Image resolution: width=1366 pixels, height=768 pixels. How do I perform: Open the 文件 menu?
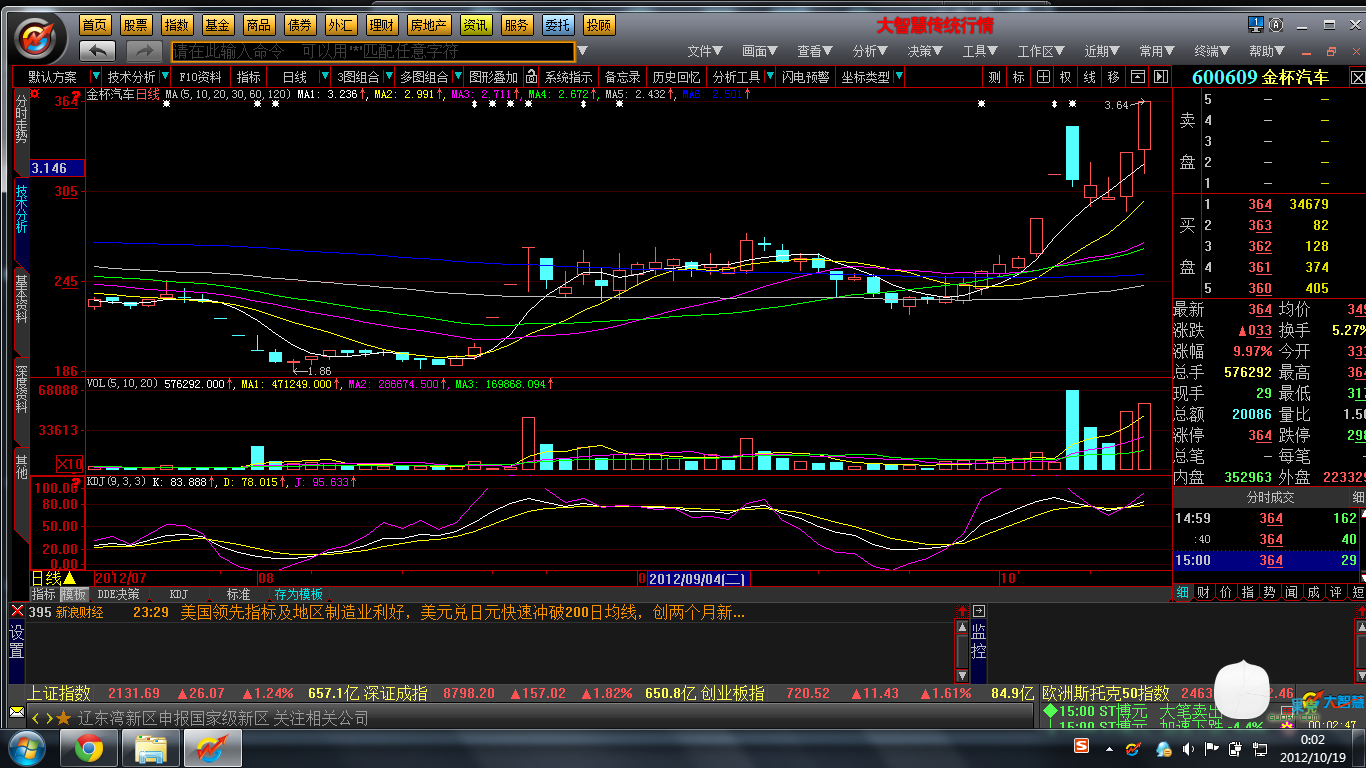(x=705, y=51)
